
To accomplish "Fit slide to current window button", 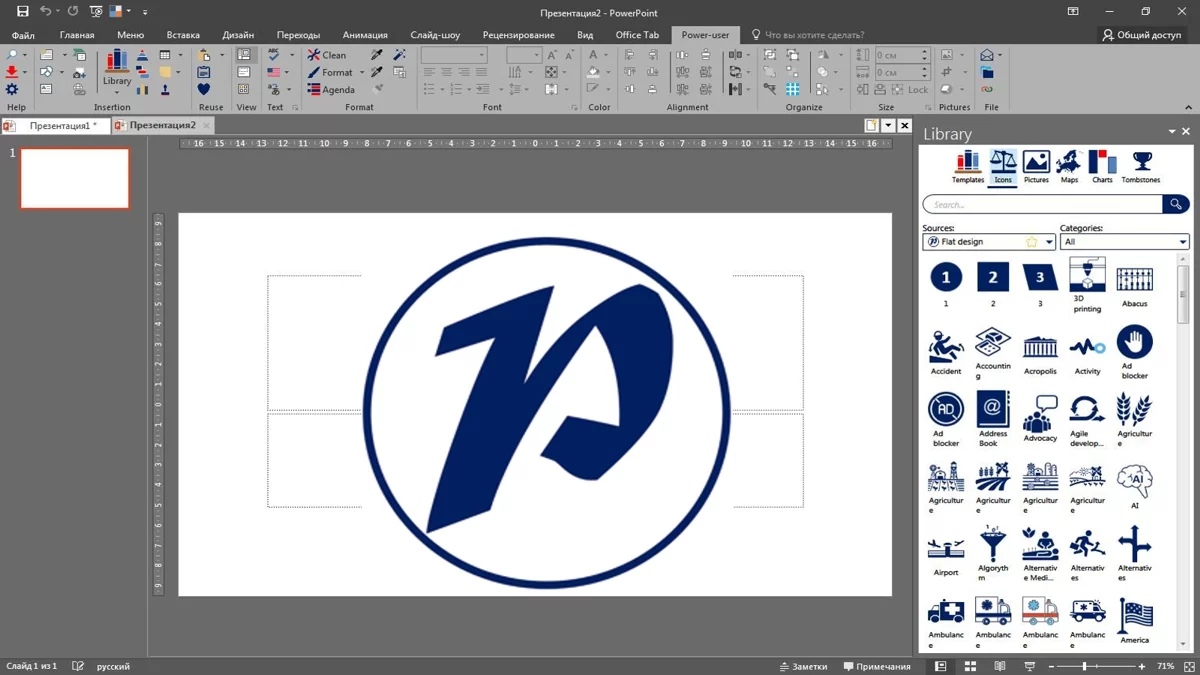I will point(1189,666).
